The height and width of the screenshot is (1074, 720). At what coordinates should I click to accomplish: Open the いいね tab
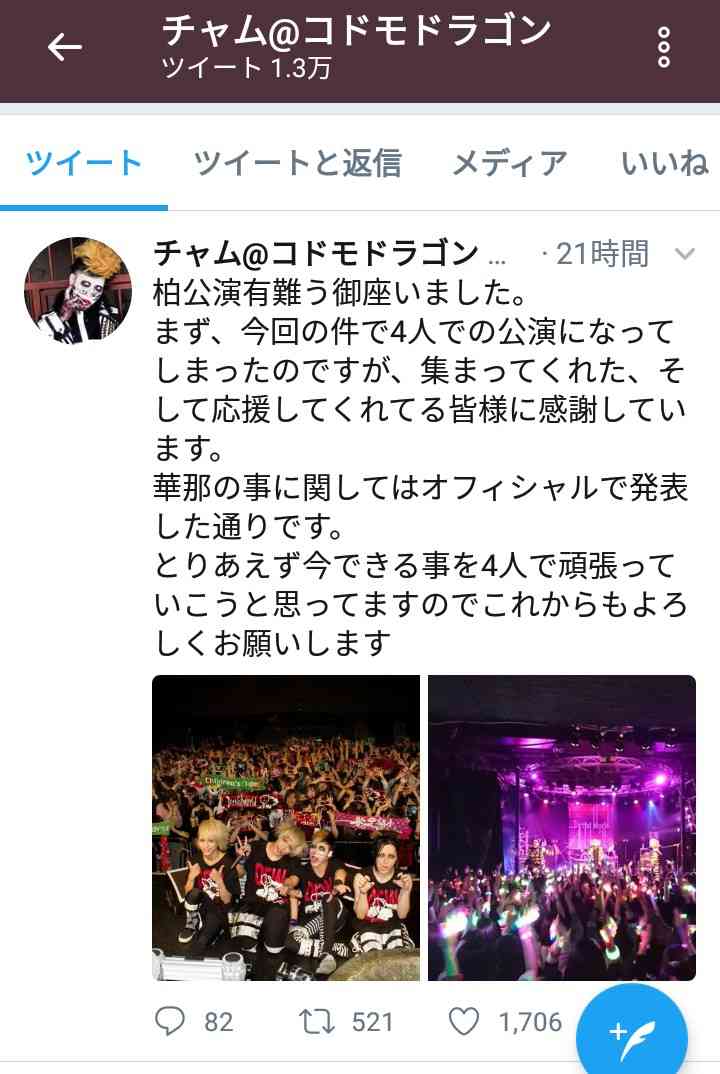(665, 163)
